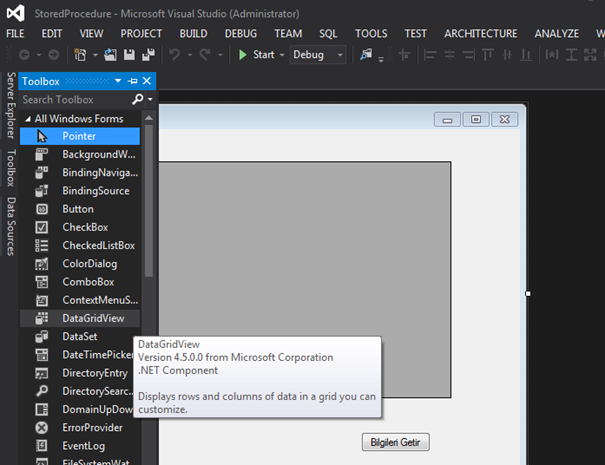605x465 pixels.
Task: Click the Save toolbar icon
Action: pos(129,55)
